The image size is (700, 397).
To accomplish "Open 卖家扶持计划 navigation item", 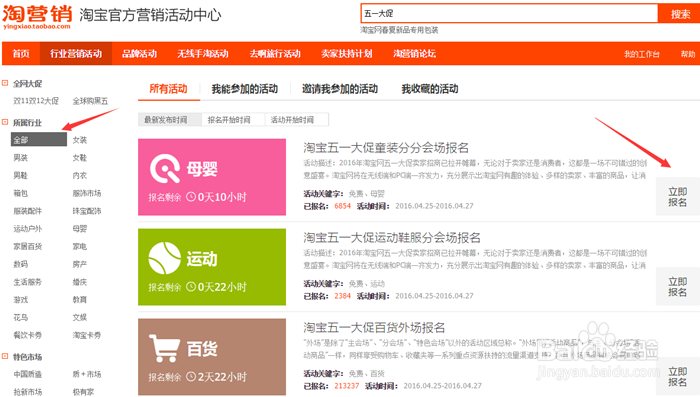I will click(347, 54).
